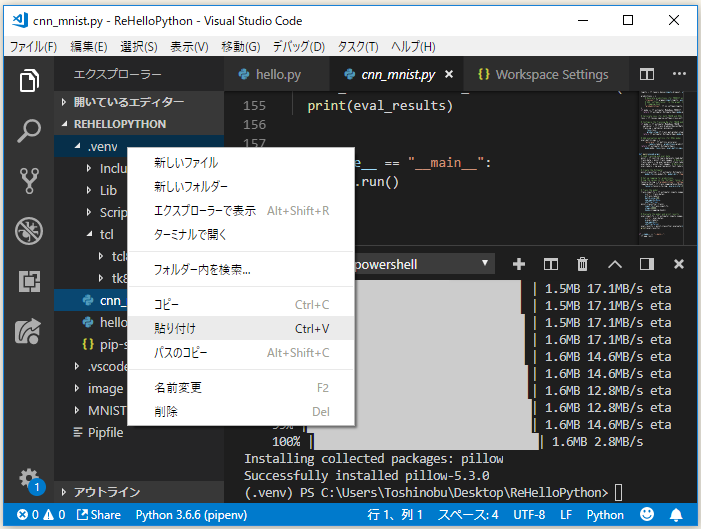Create a new terminal with plus icon
701x529 pixels.
click(x=519, y=264)
